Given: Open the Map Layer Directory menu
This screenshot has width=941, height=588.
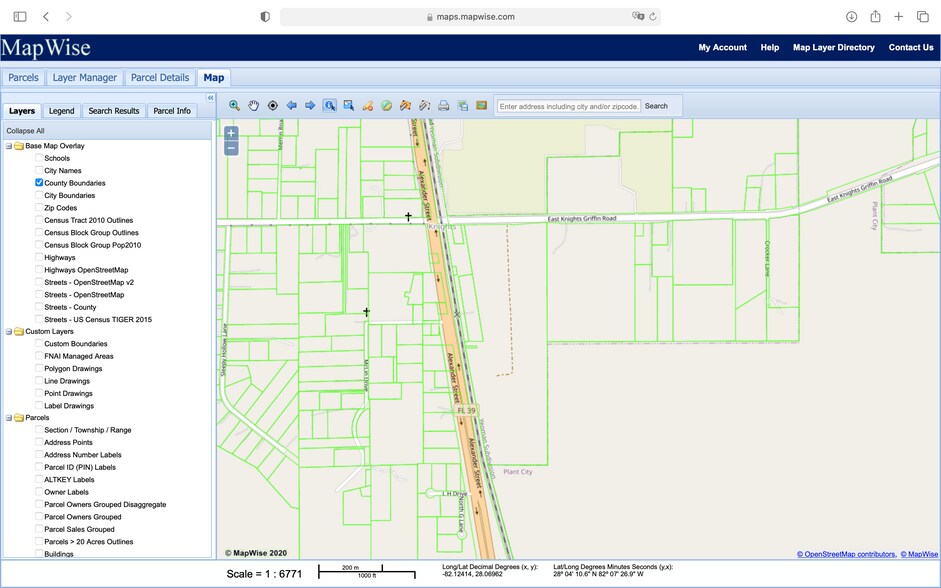Looking at the screenshot, I should pos(836,47).
